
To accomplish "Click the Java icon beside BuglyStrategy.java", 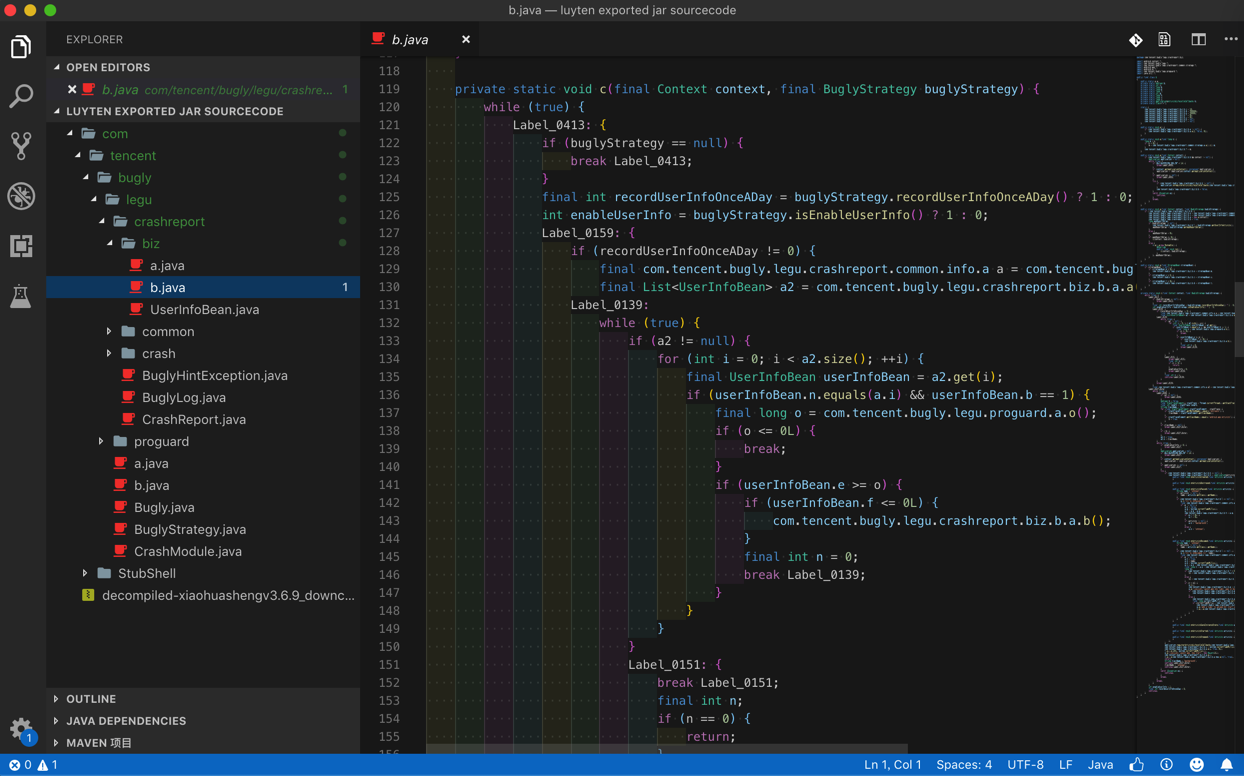I will coord(120,530).
